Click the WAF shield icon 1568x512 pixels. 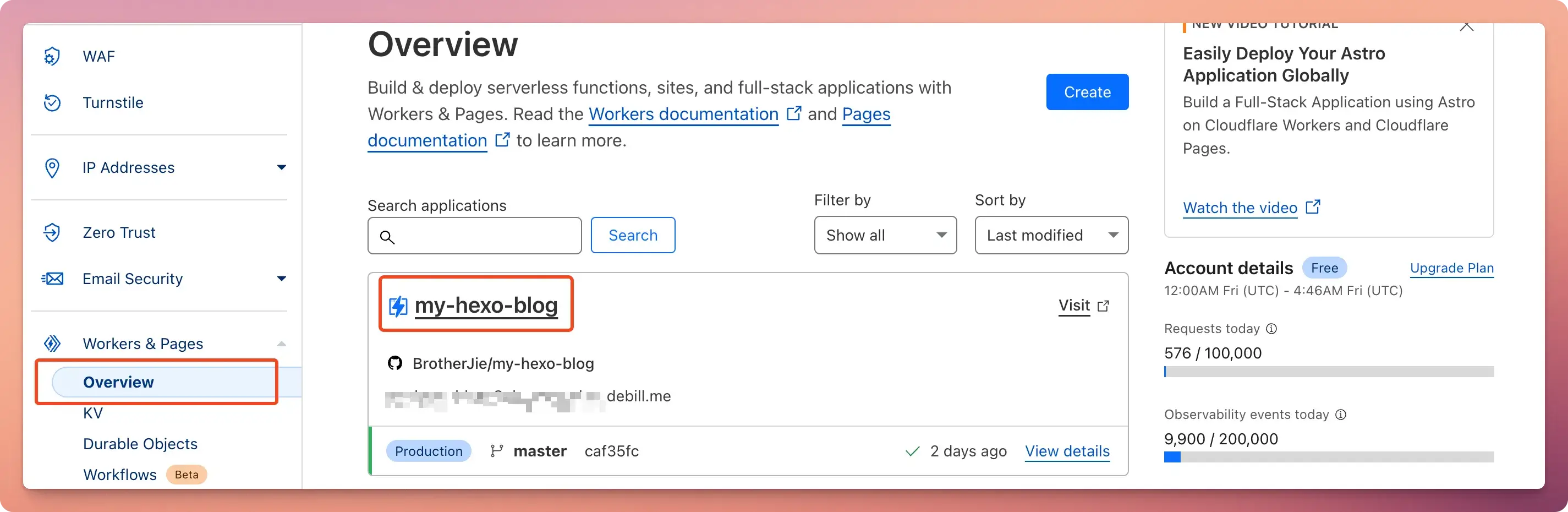[x=52, y=56]
